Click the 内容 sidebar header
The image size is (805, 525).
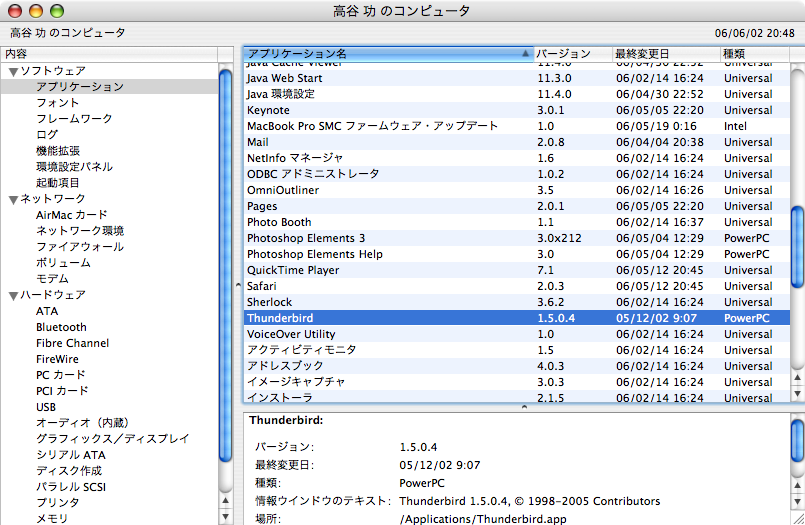coord(109,54)
